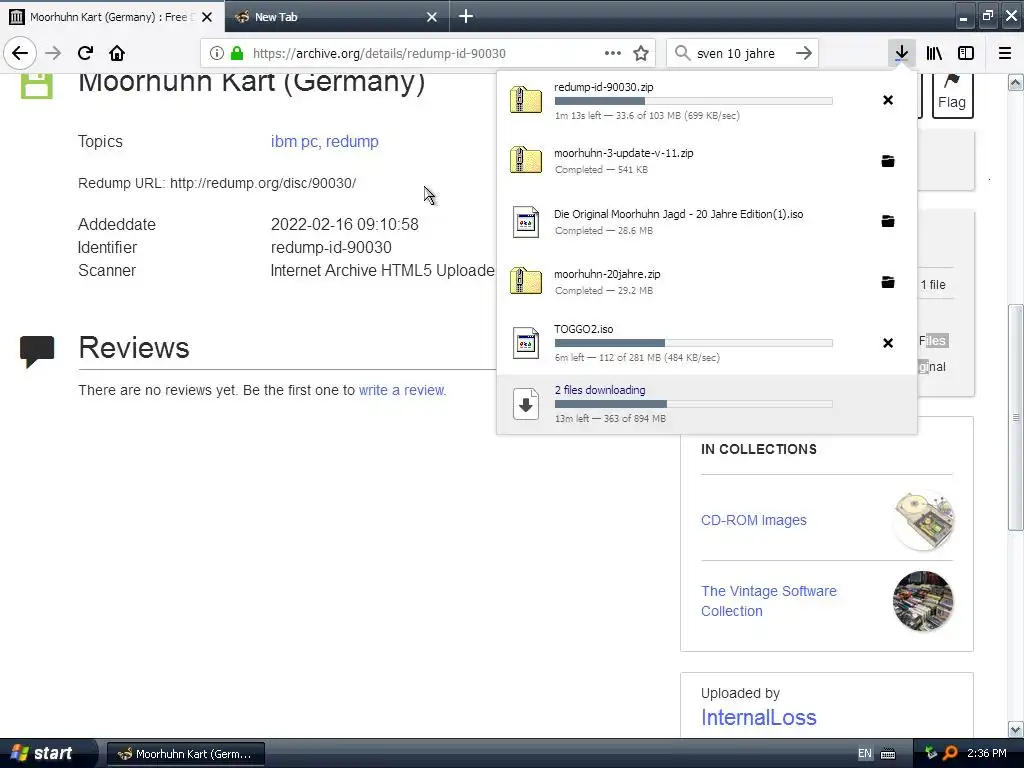Click the 'write a review' link
The height and width of the screenshot is (768, 1024).
(x=402, y=390)
